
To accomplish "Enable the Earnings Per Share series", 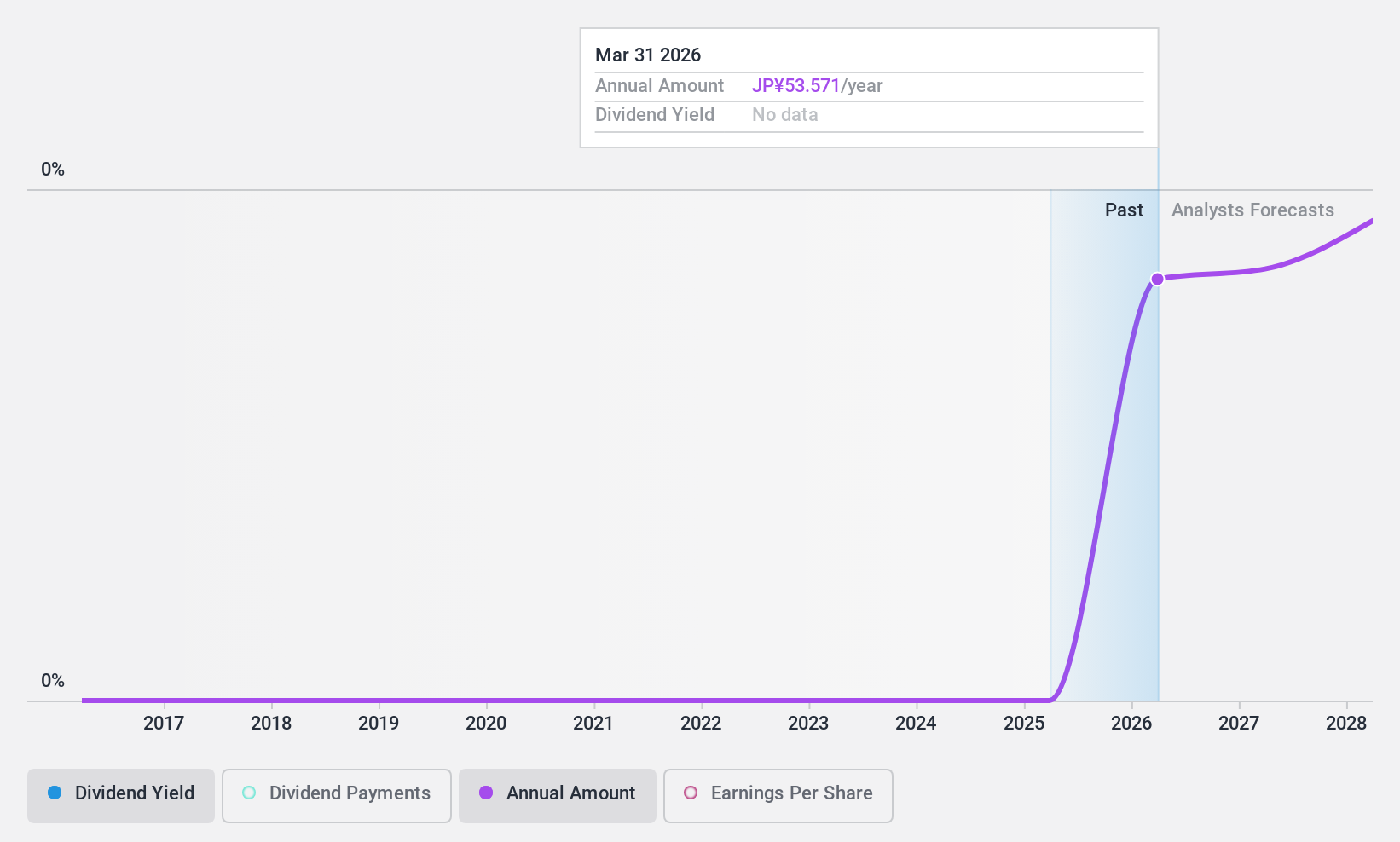I will (778, 795).
